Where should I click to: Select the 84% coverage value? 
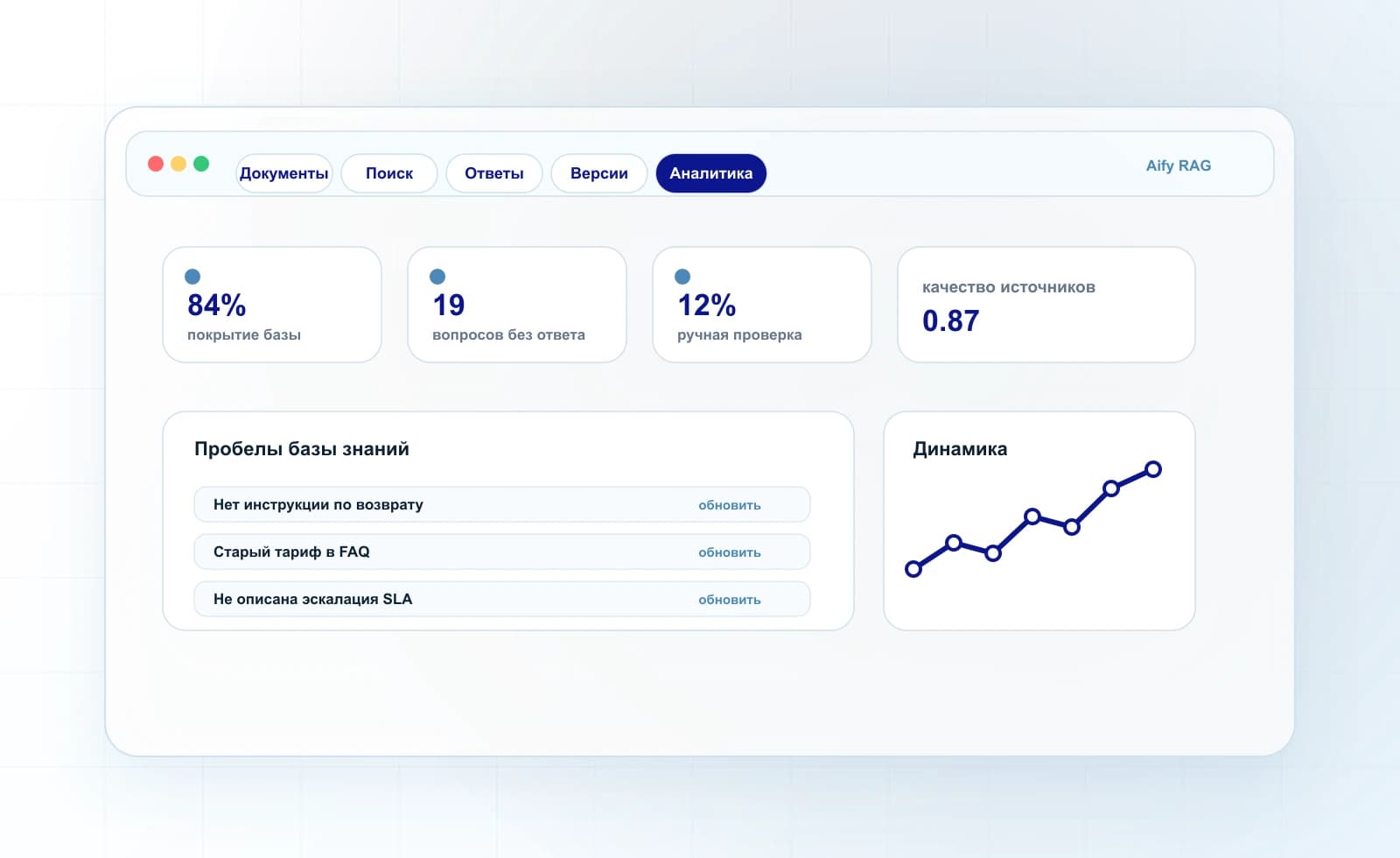pyautogui.click(x=217, y=305)
